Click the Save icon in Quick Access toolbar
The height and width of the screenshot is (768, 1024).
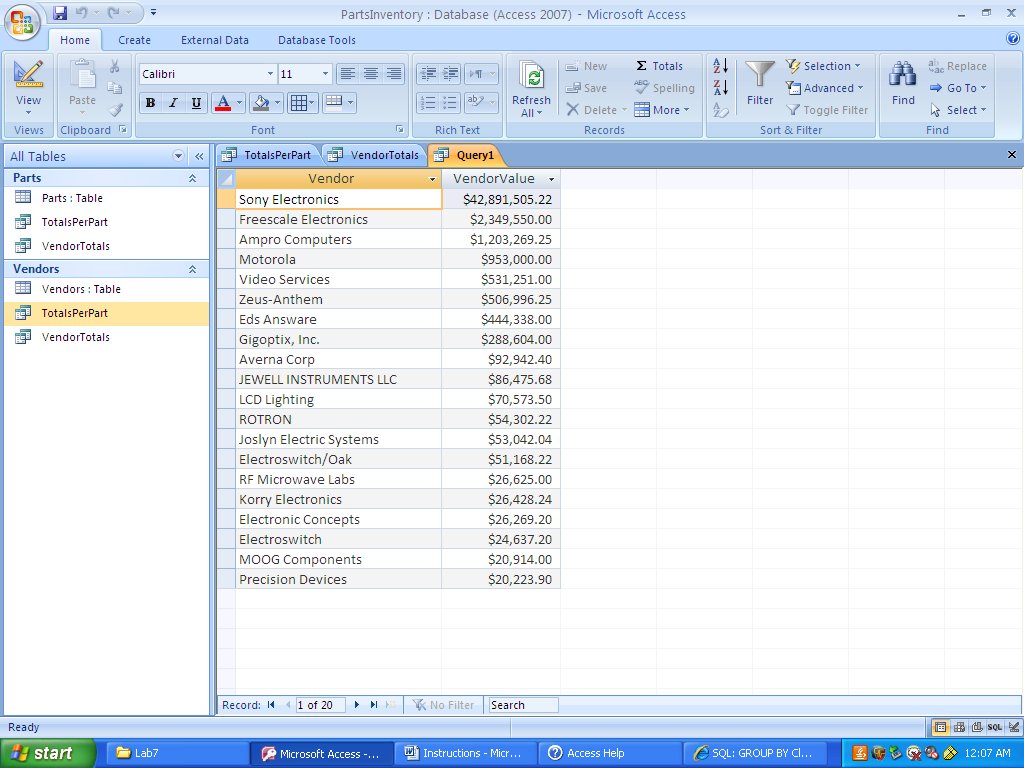click(x=60, y=12)
